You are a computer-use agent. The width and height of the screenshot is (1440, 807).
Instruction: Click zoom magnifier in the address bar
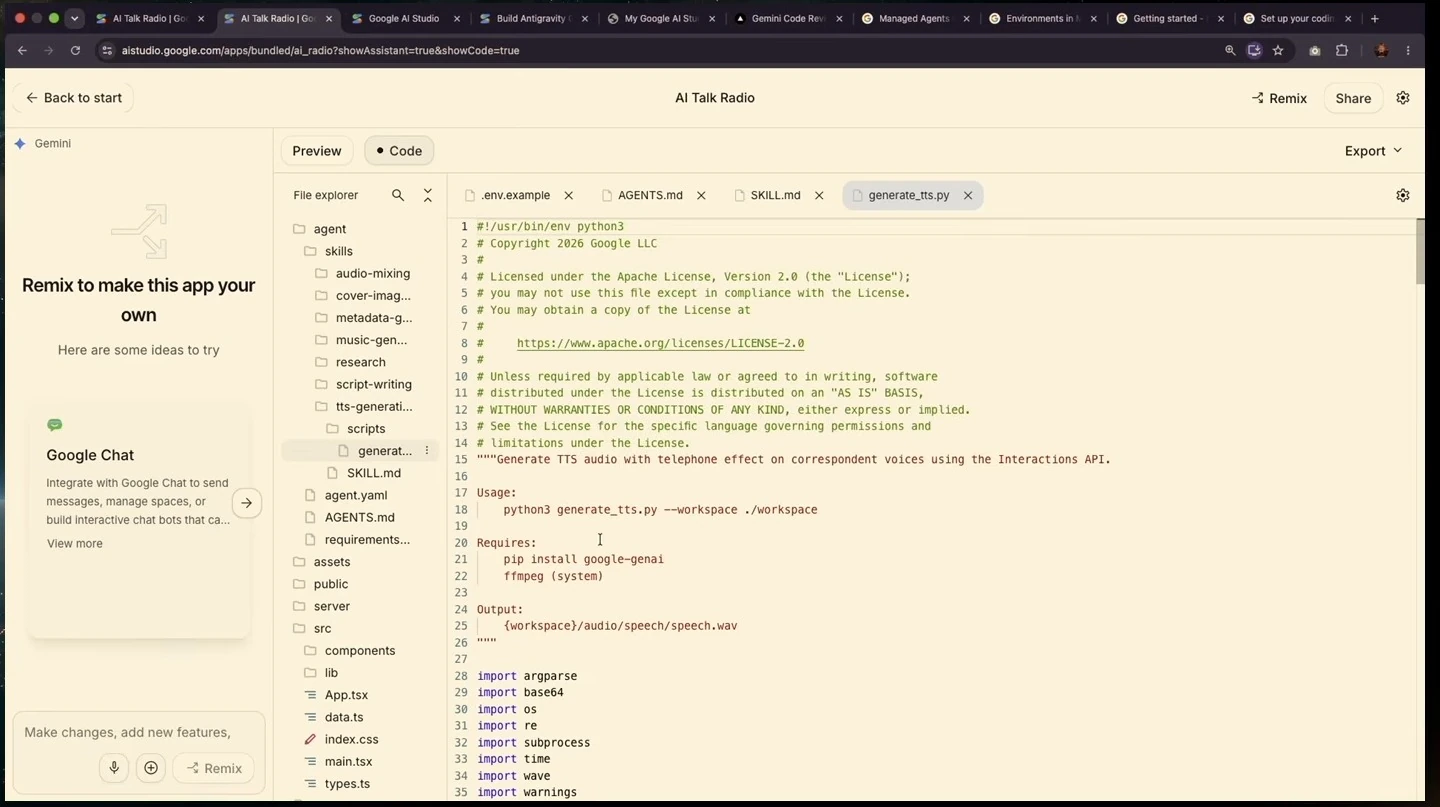[1230, 50]
